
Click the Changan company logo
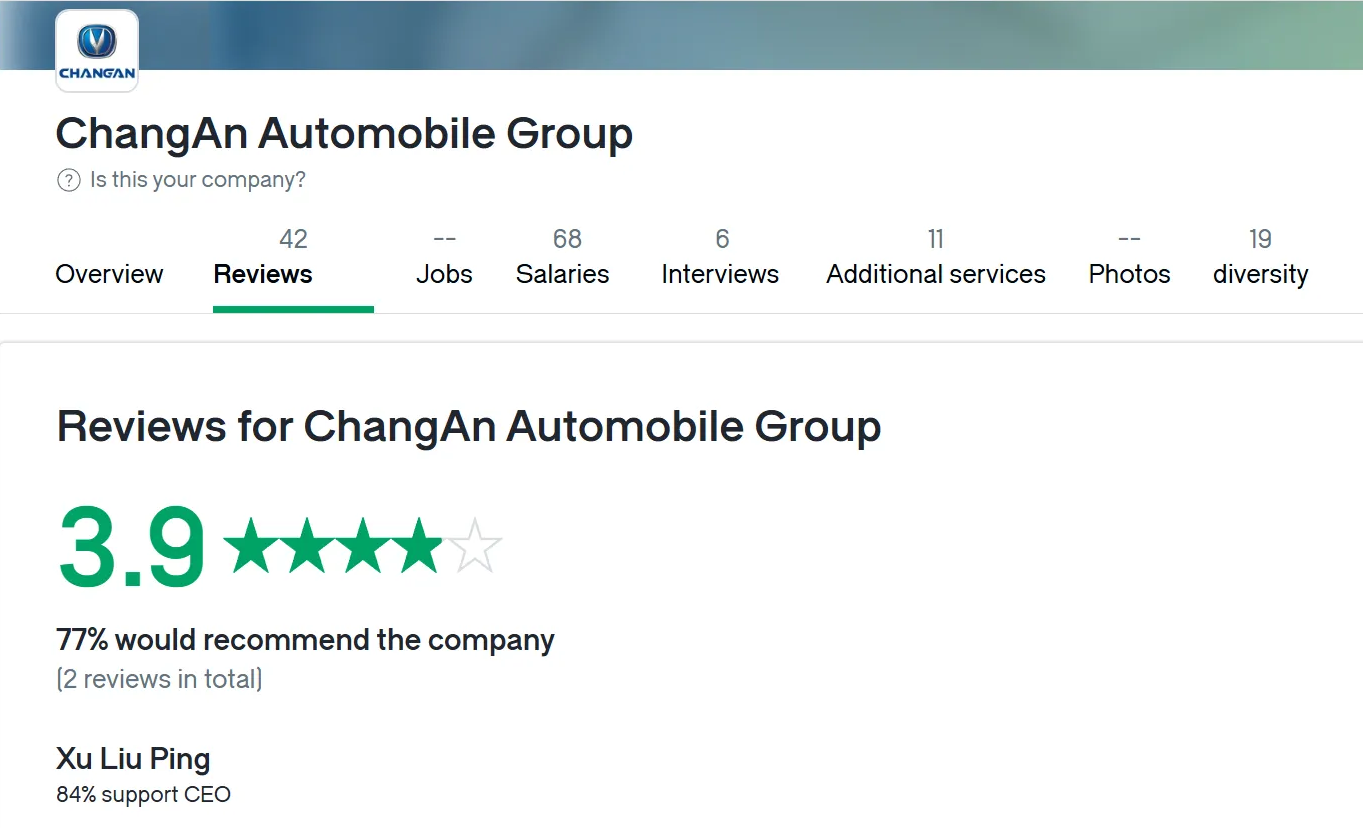tap(97, 51)
